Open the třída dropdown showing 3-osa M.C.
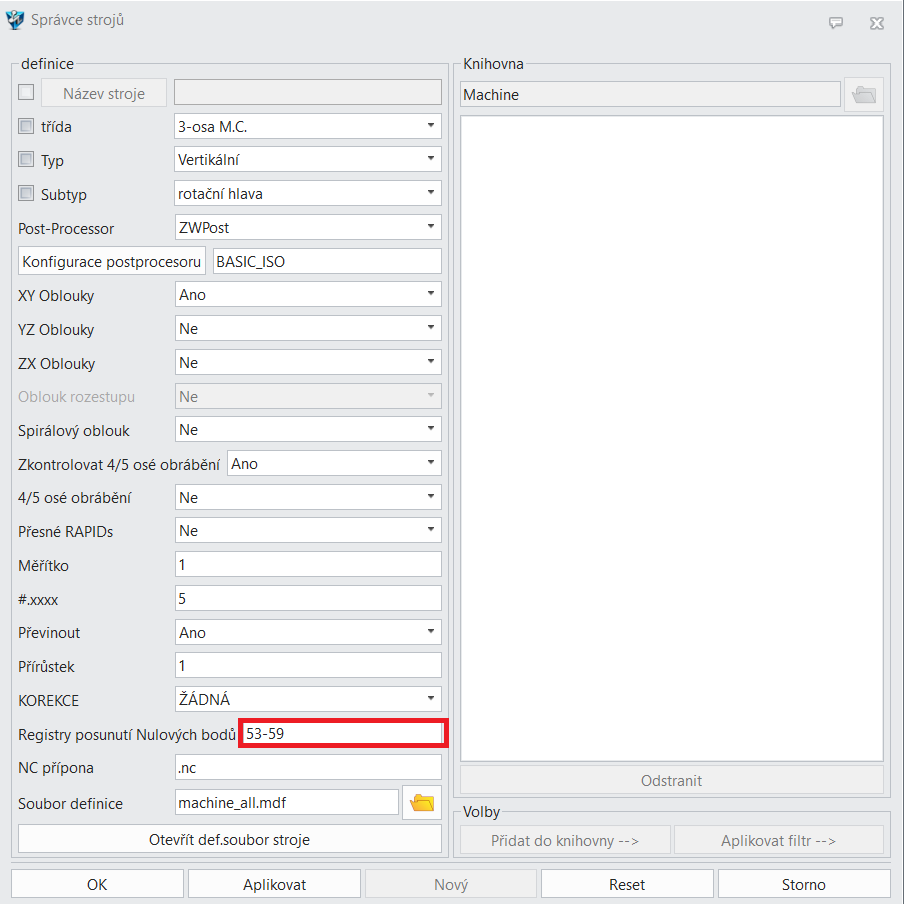 (x=308, y=126)
